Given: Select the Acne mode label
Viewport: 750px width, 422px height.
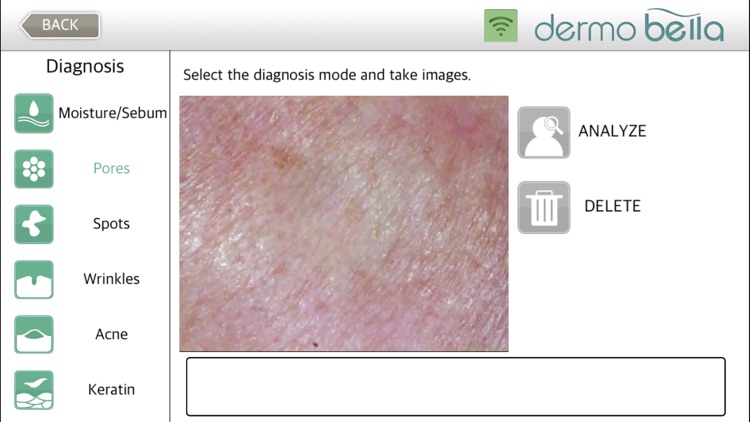Looking at the screenshot, I should pos(111,334).
